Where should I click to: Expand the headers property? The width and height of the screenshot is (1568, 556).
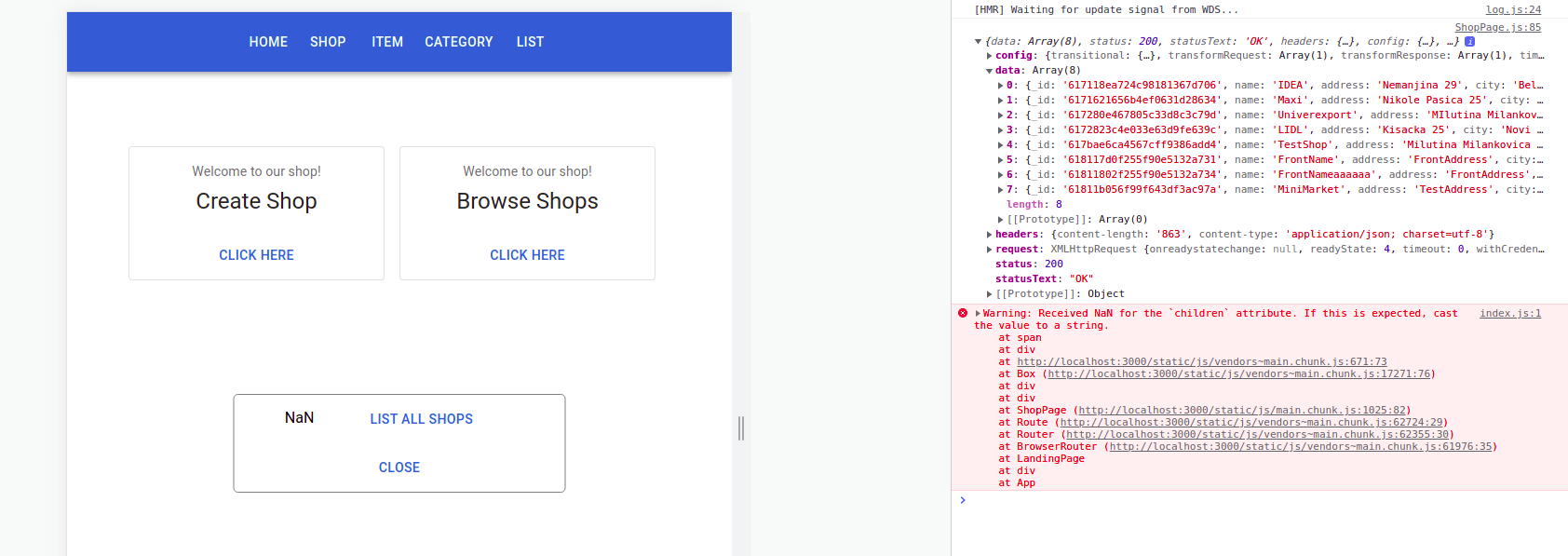tap(989, 235)
